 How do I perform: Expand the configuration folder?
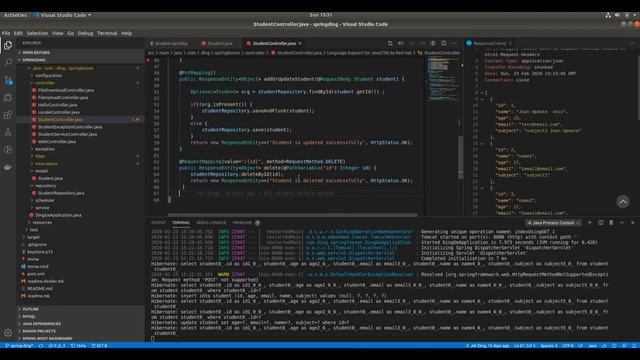point(48,76)
